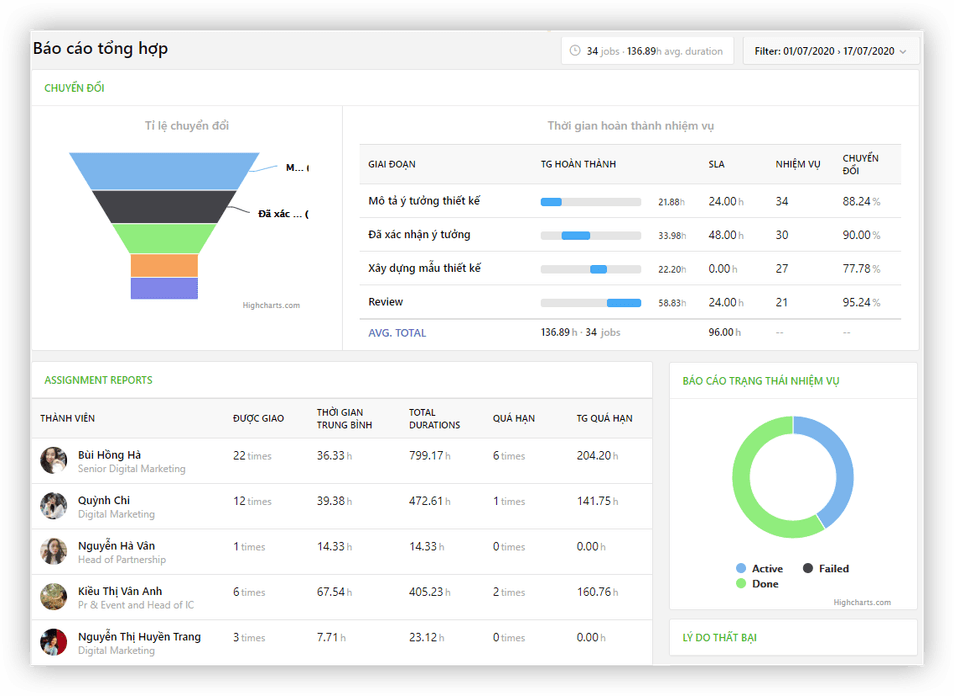Click the Filter dropdown chevron arrow
This screenshot has width=954, height=696.
coord(903,52)
